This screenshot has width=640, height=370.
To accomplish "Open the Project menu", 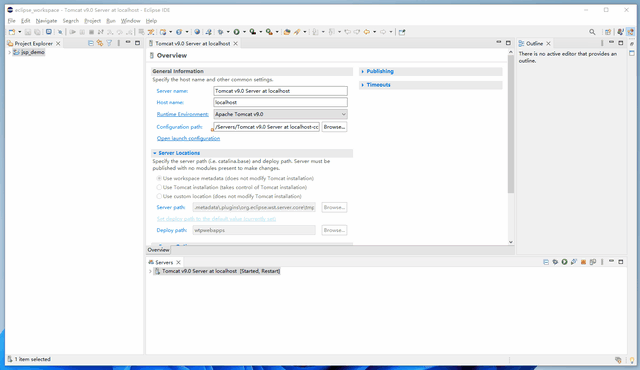I will [93, 21].
